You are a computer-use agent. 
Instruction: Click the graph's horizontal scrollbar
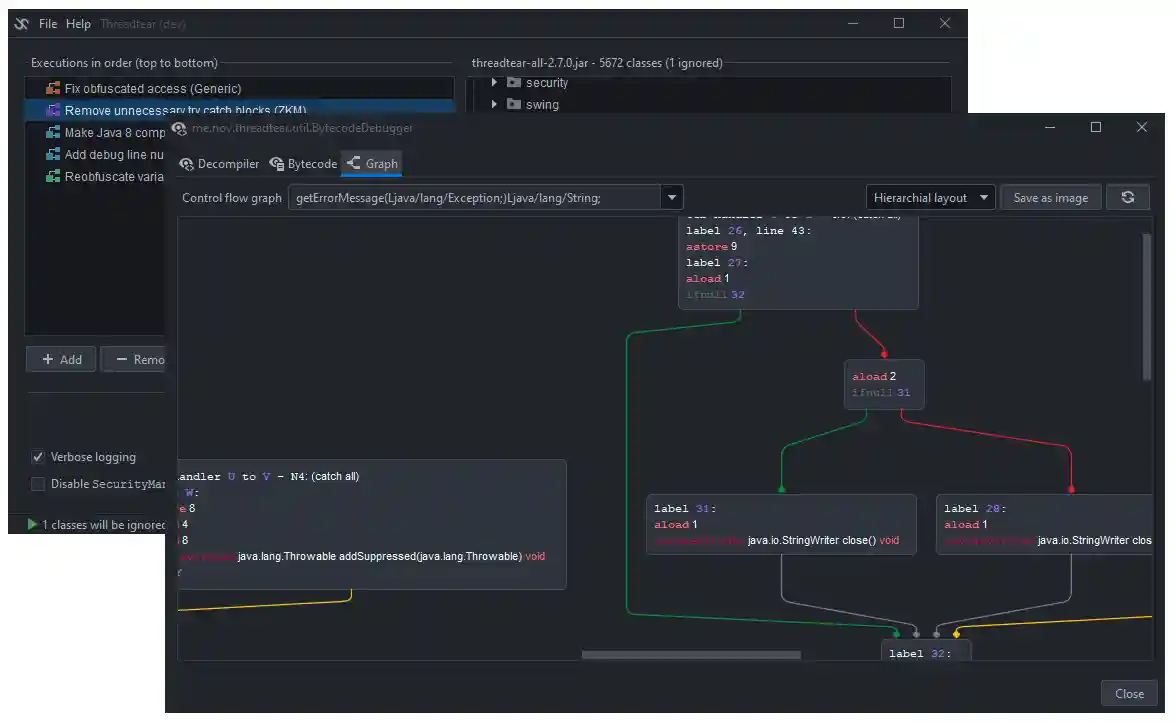click(690, 654)
